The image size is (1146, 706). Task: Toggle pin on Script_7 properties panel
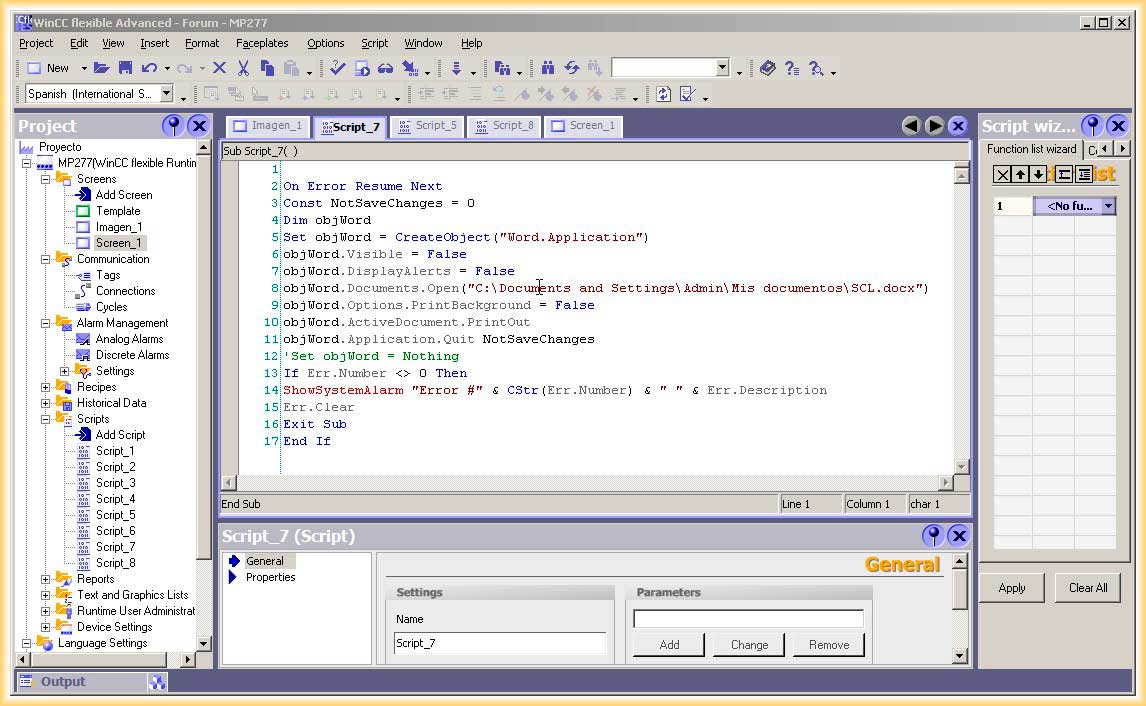pyautogui.click(x=932, y=535)
